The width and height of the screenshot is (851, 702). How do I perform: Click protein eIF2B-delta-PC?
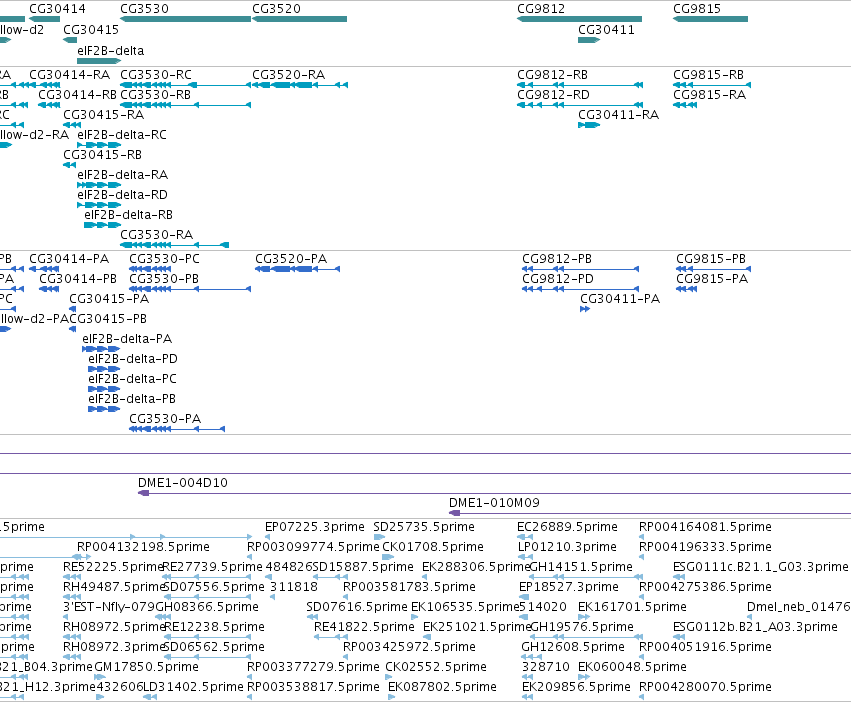[x=132, y=379]
